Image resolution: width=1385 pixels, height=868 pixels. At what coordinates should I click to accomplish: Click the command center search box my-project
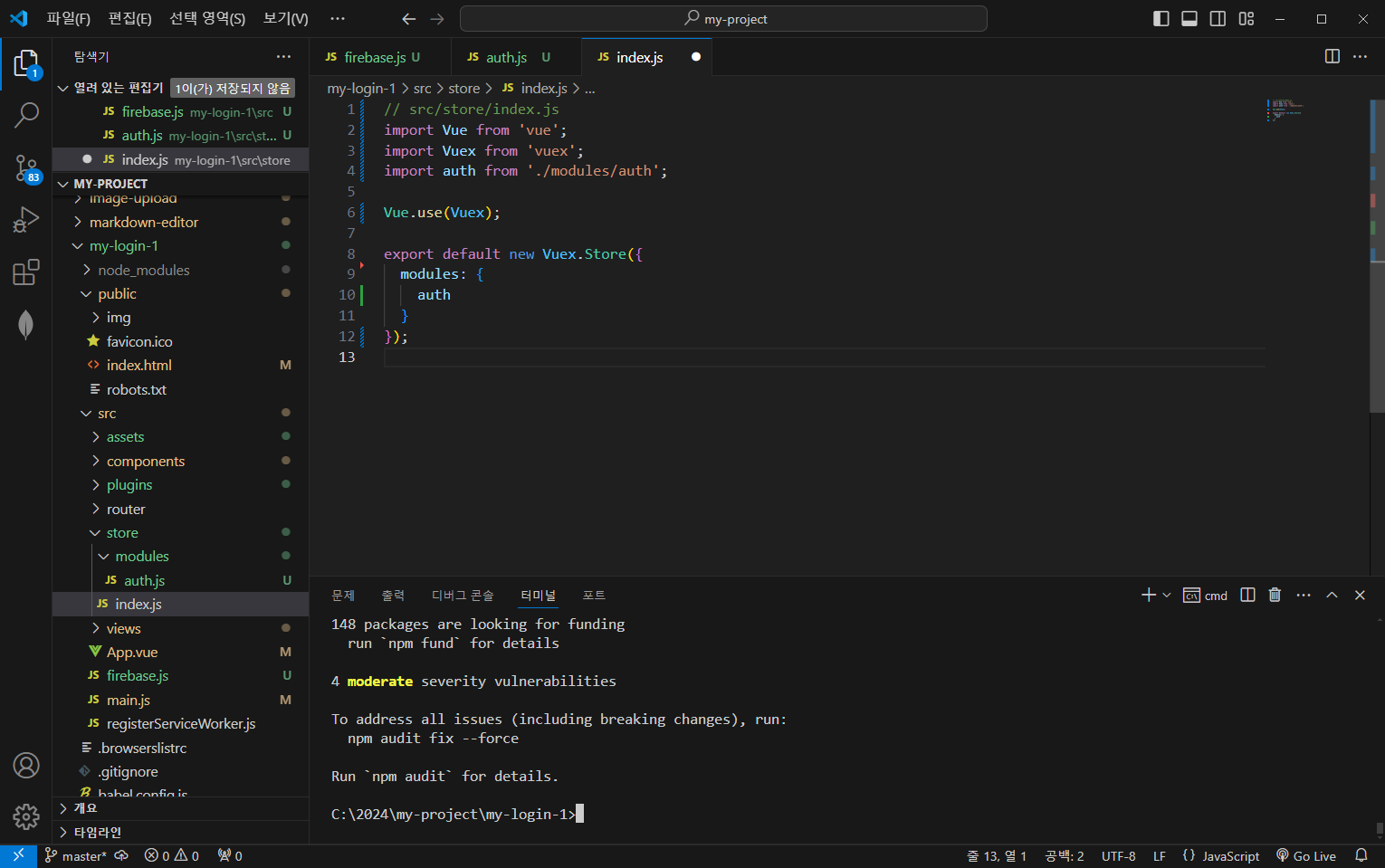click(x=723, y=18)
